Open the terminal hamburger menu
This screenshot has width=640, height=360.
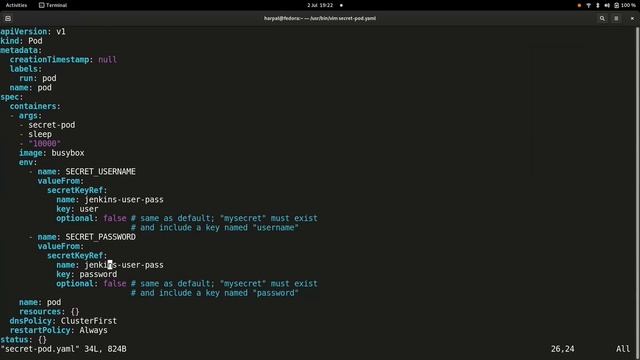[616, 18]
